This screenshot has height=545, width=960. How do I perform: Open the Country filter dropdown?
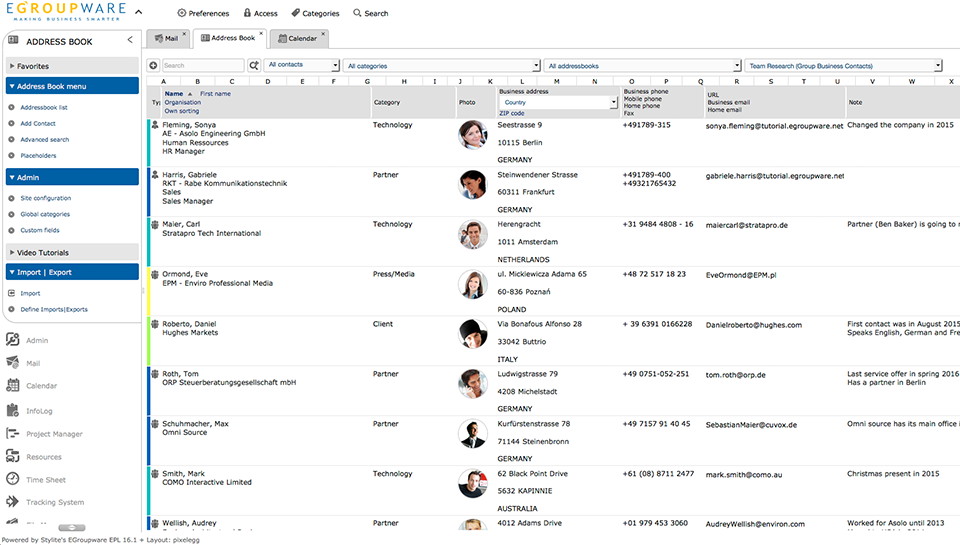pos(558,102)
